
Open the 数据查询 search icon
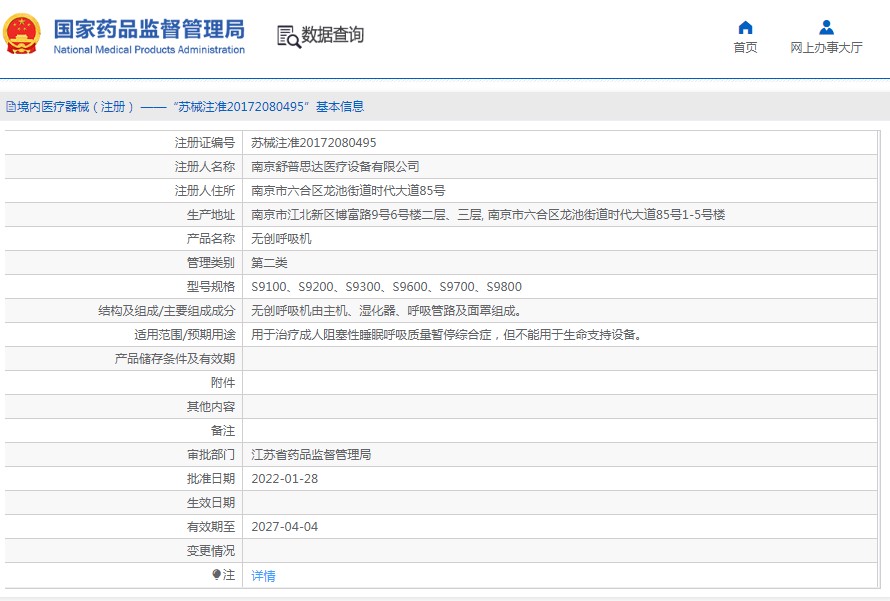[x=288, y=36]
